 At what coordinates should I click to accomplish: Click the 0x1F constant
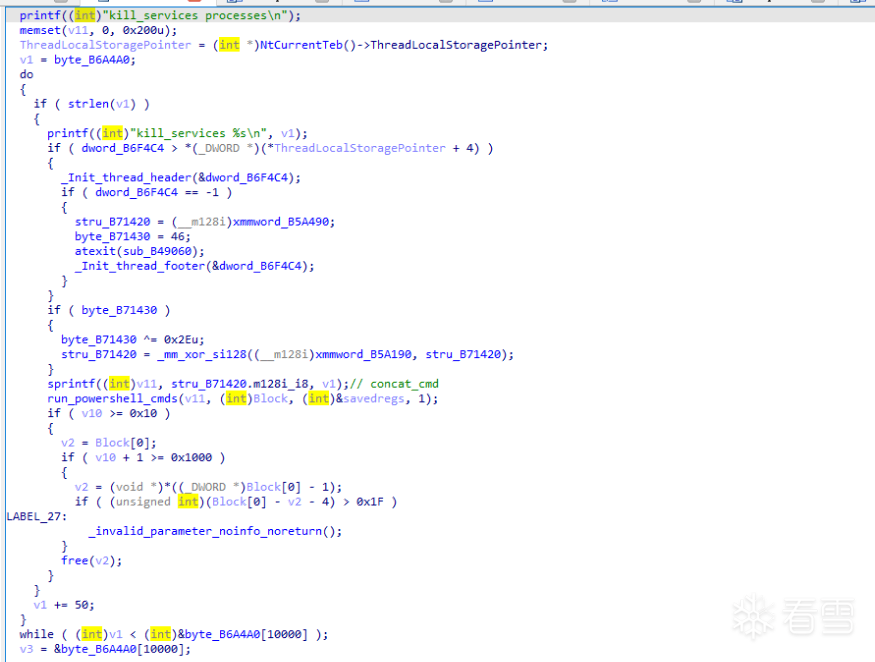370,502
